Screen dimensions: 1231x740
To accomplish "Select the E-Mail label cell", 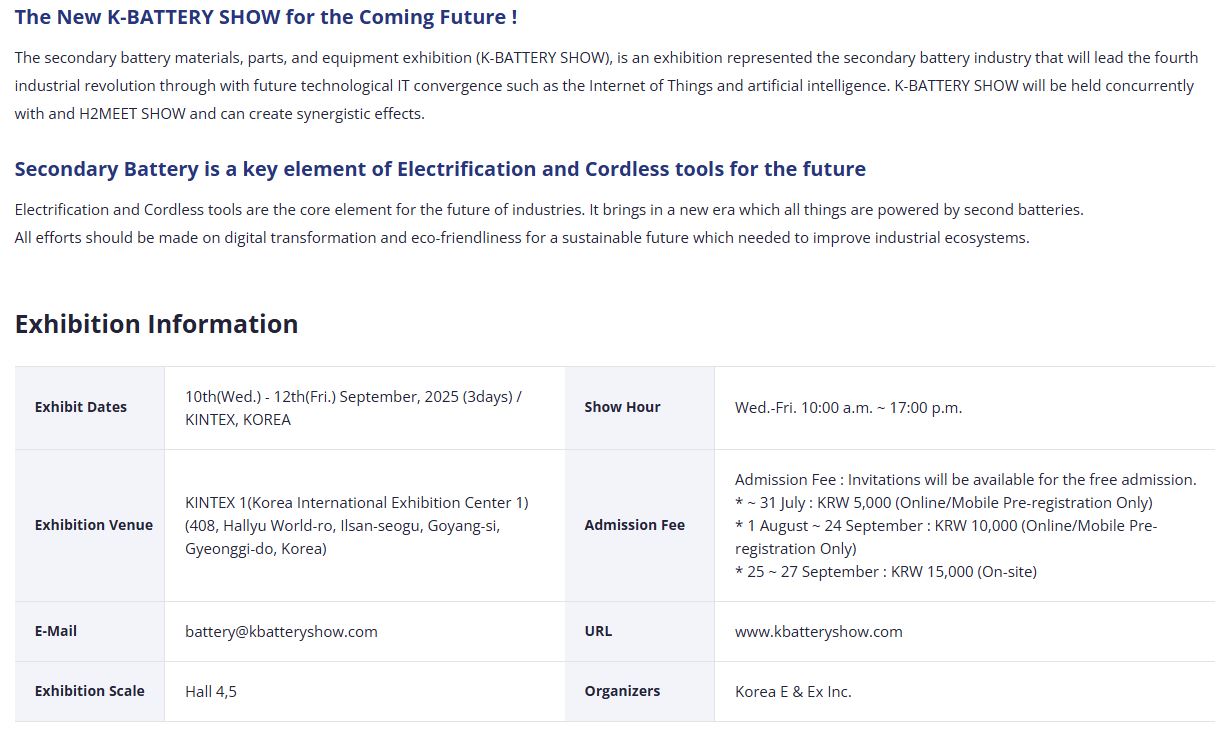I will pyautogui.click(x=90, y=631).
